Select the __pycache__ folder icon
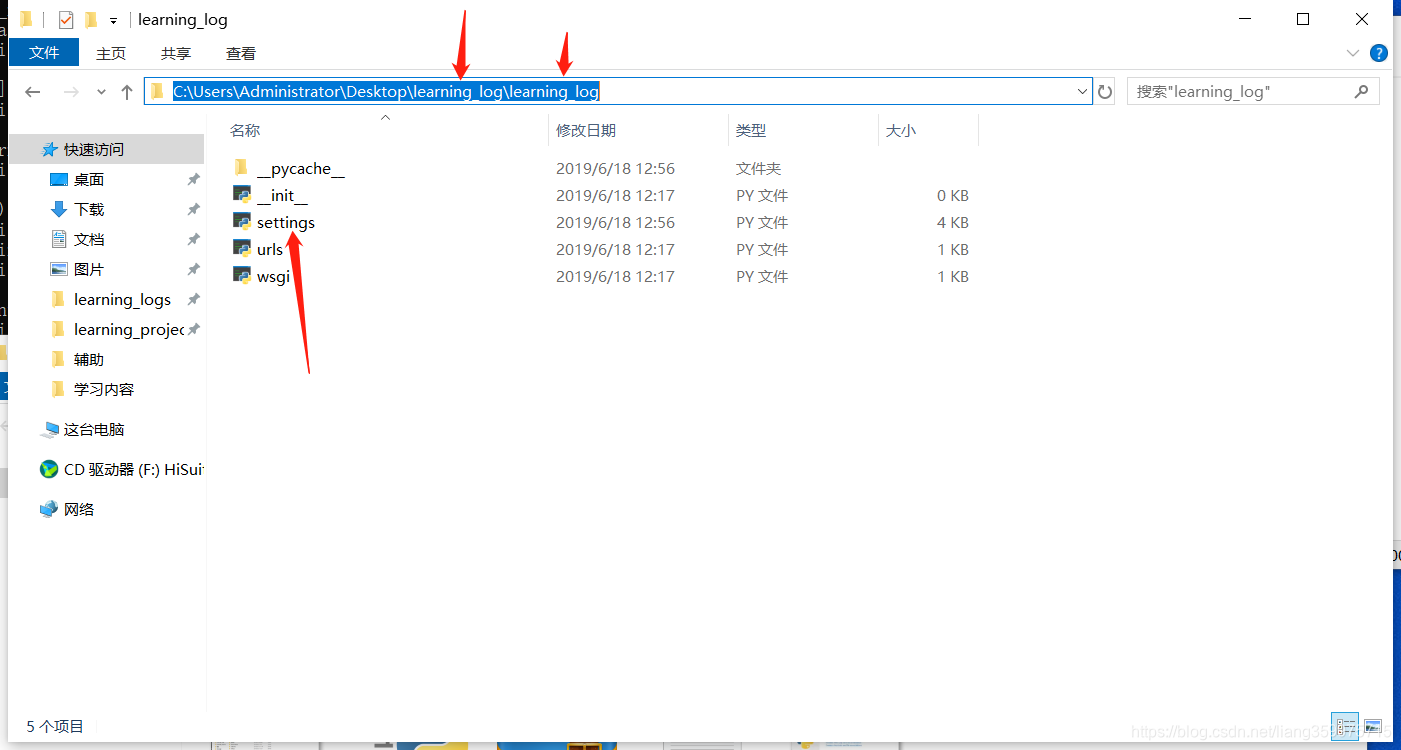 click(x=241, y=168)
